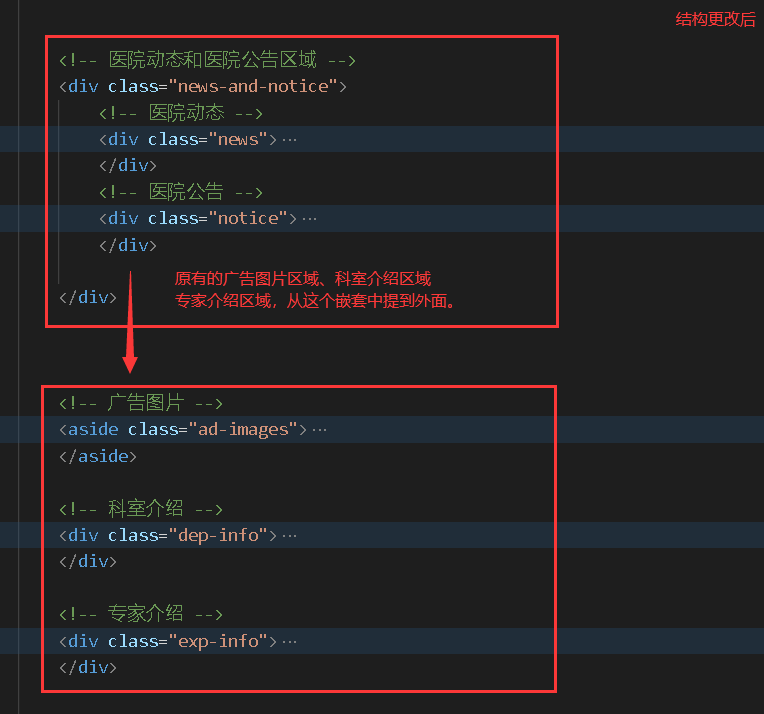Viewport: 764px width, 714px height.
Task: Click the red note starting with 原有的广告图片区域
Action: tap(303, 279)
